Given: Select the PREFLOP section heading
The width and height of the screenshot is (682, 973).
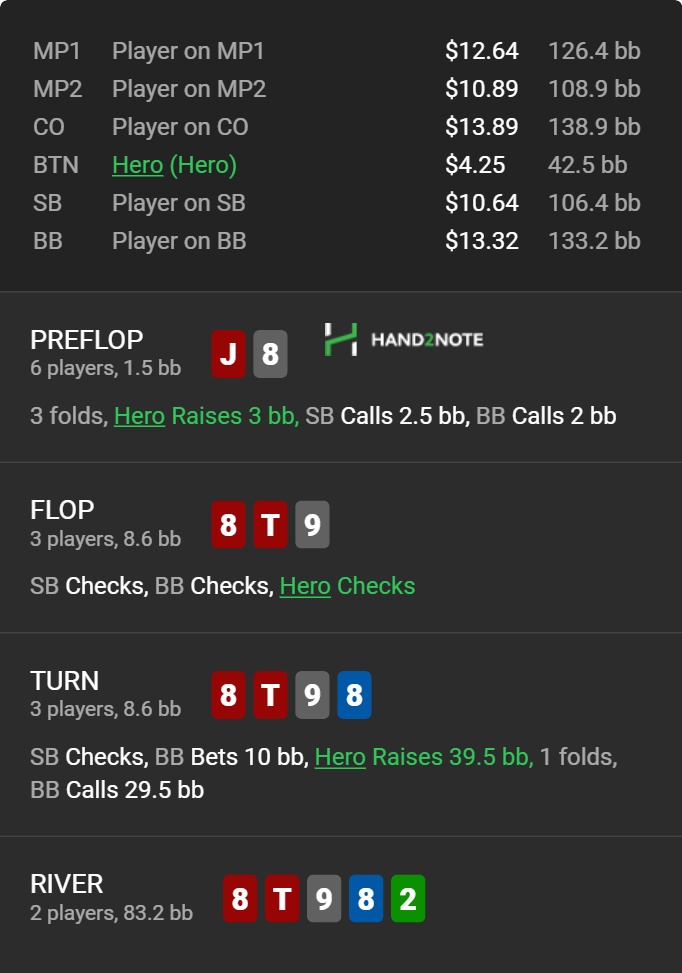Looking at the screenshot, I should coord(87,339).
